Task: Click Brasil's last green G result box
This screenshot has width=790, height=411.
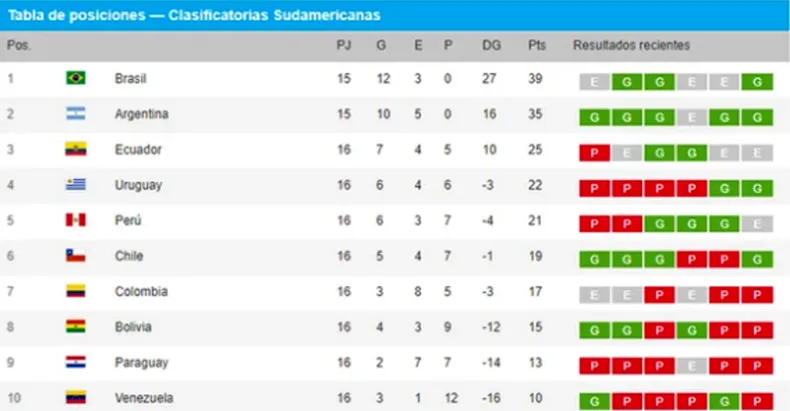Action: pyautogui.click(x=757, y=82)
